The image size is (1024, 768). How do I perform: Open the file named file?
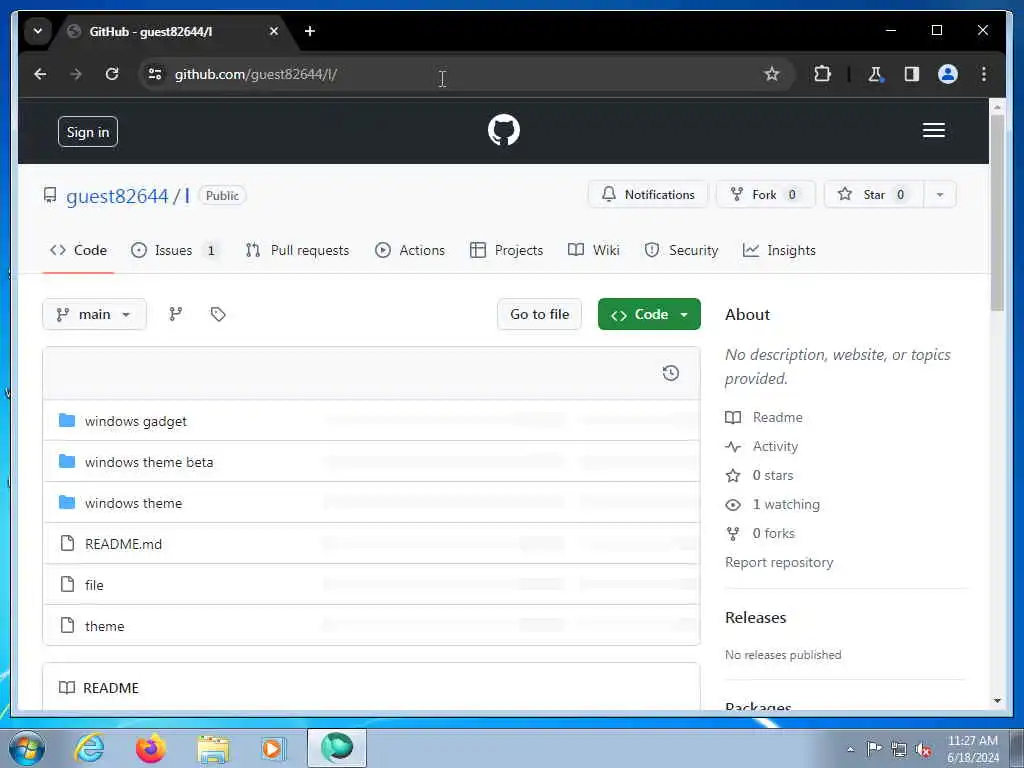(x=94, y=585)
